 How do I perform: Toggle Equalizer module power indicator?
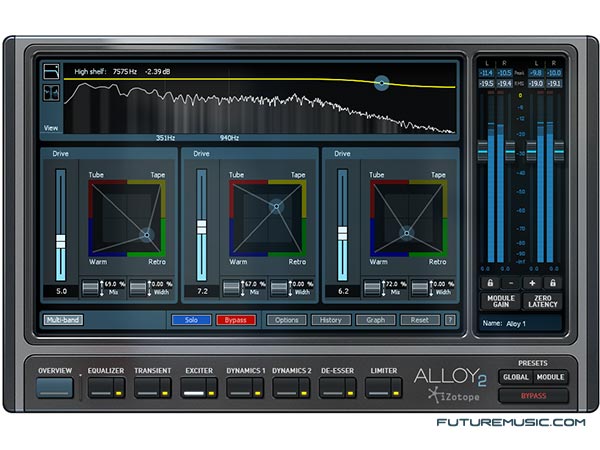pos(119,393)
